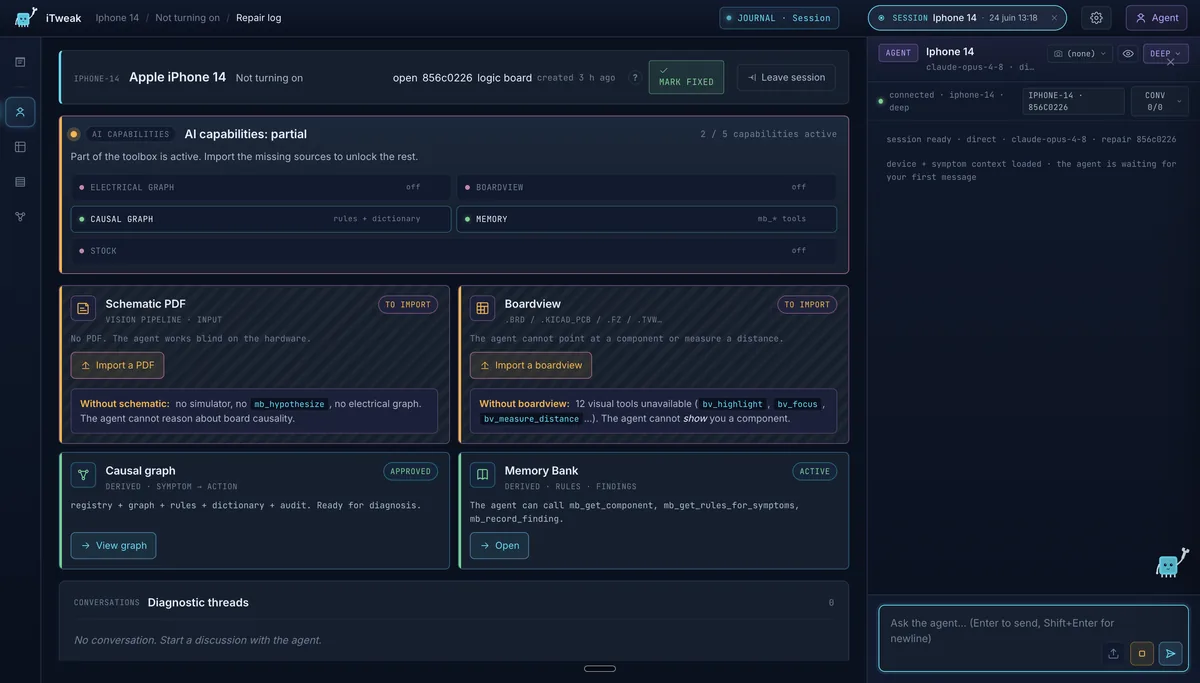Click 'open 856c0226 logic board' text

click(x=462, y=78)
